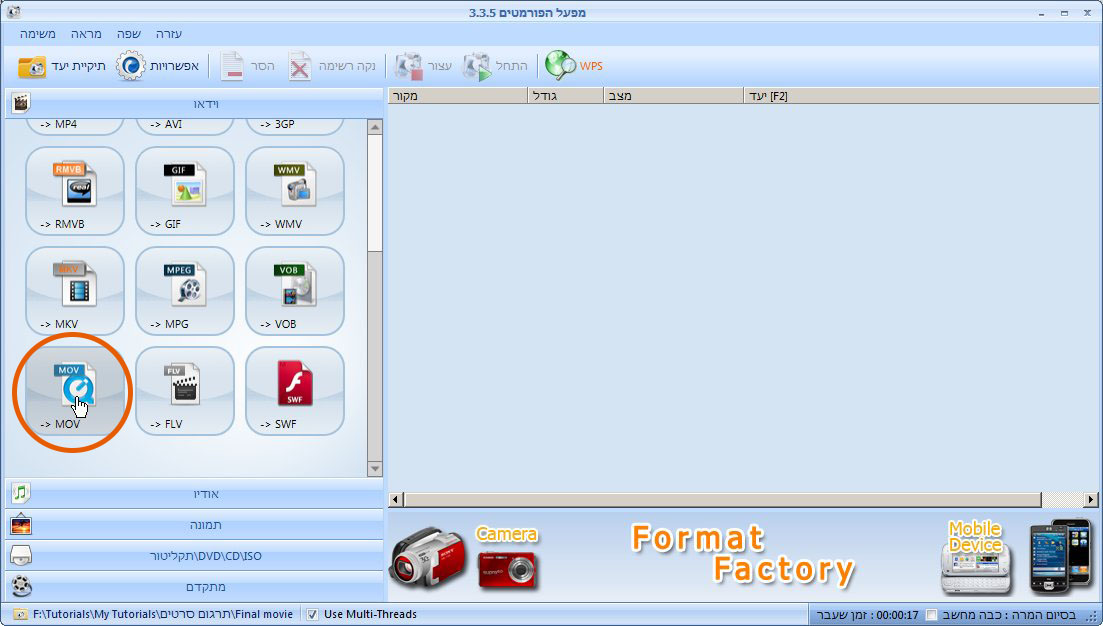Open the WMV conversion option

coord(295,191)
